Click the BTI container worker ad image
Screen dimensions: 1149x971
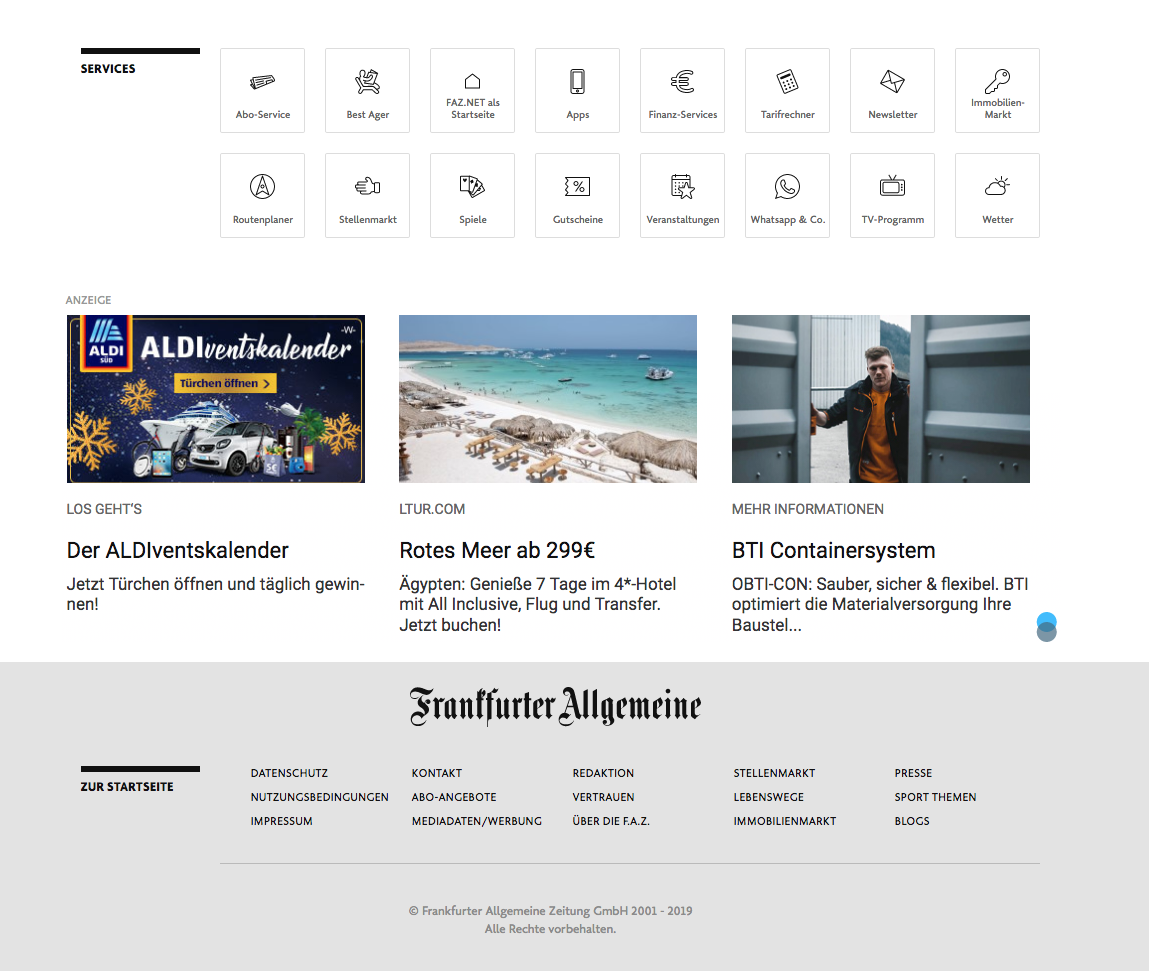881,399
